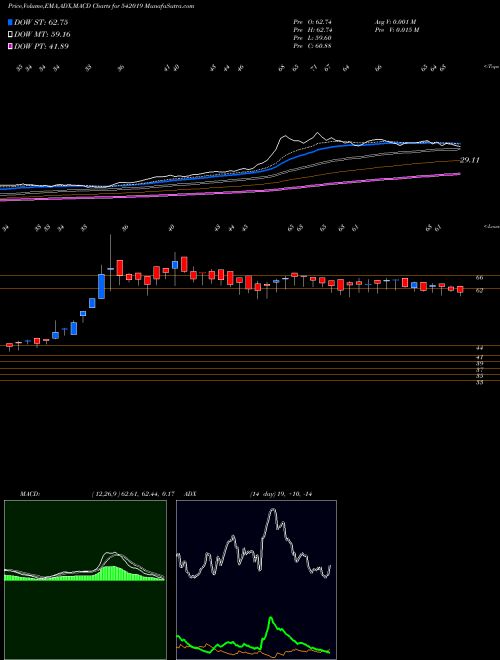This screenshot has width=500, height=660.
Task: Click the MACD panel title label
Action: tap(30, 494)
